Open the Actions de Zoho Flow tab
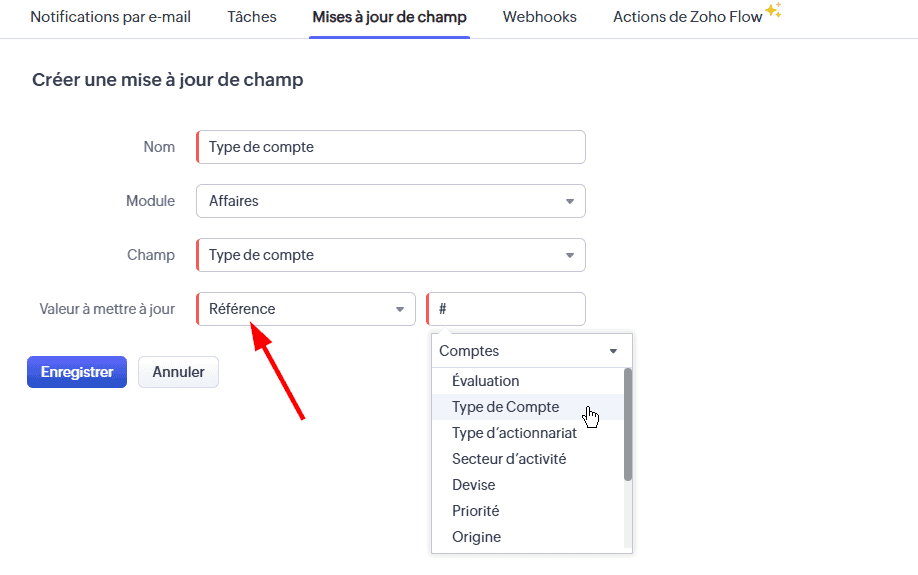Screen dimensions: 918x575 687,17
